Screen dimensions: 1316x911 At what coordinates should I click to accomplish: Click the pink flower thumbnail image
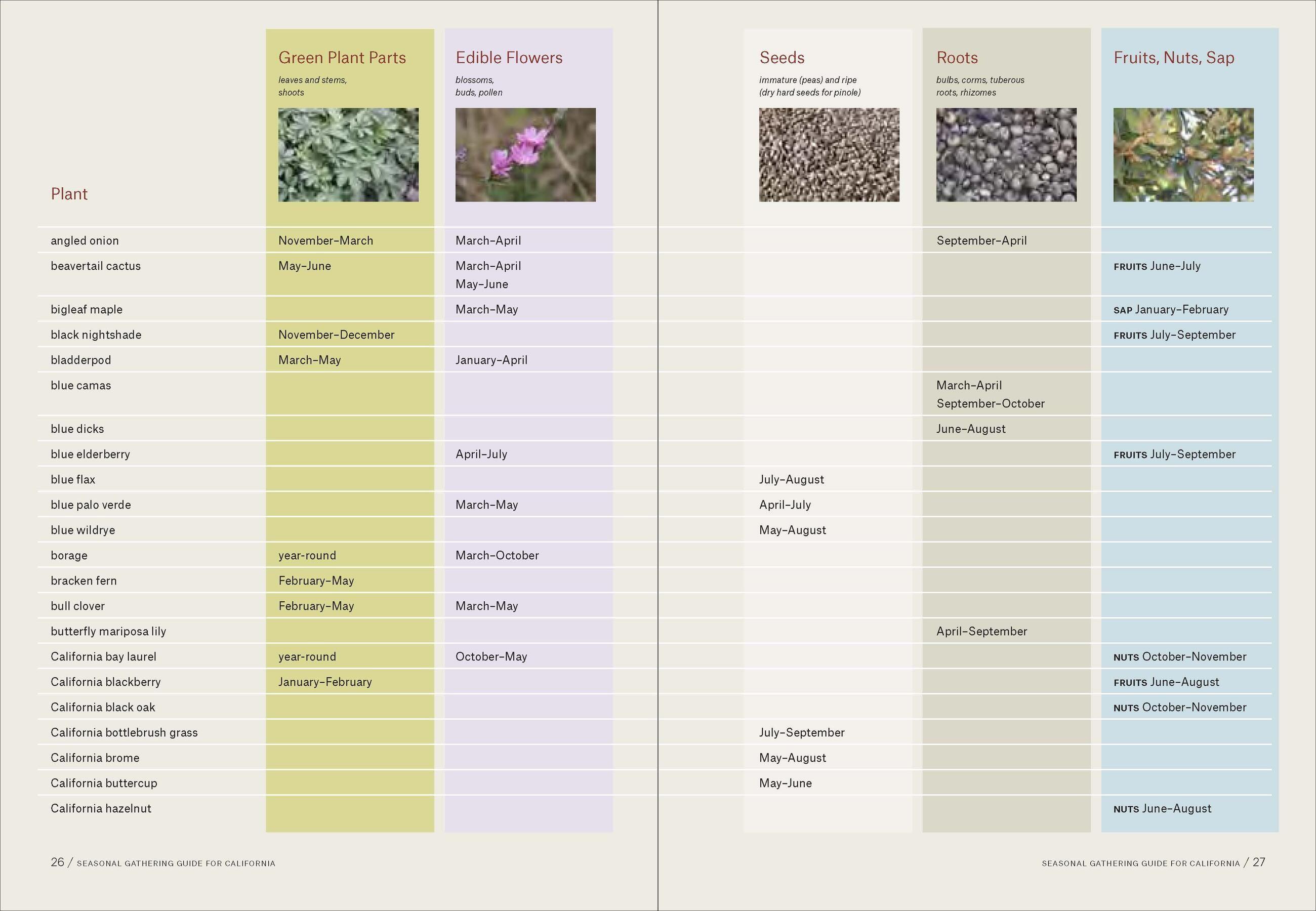pyautogui.click(x=525, y=155)
